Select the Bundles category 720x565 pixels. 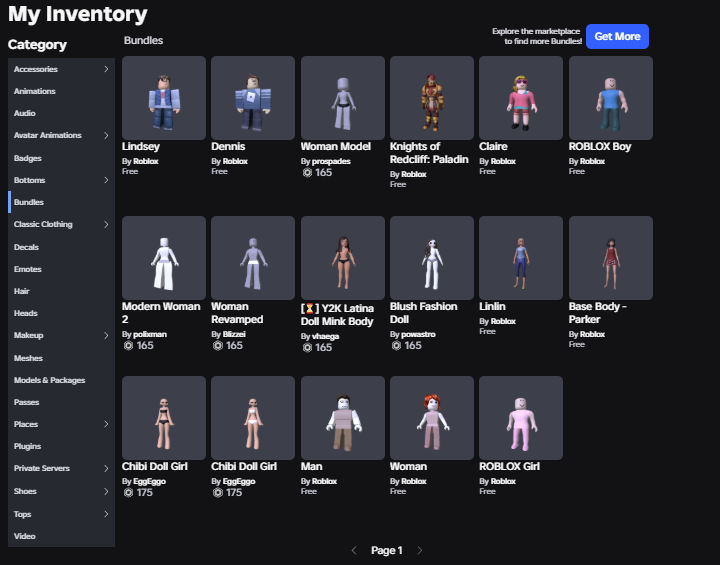click(61, 202)
